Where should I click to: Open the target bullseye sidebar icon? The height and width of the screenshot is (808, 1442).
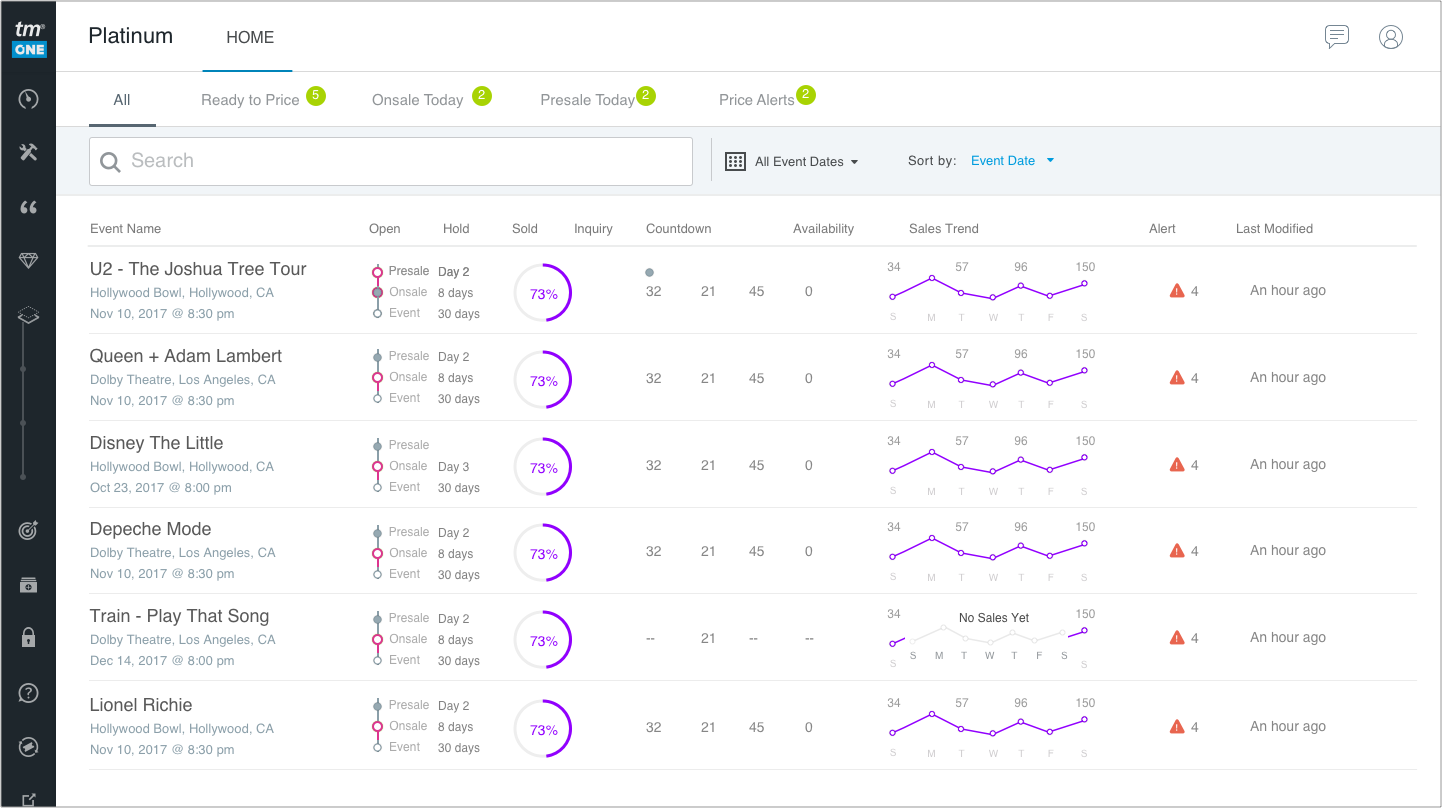click(x=28, y=531)
